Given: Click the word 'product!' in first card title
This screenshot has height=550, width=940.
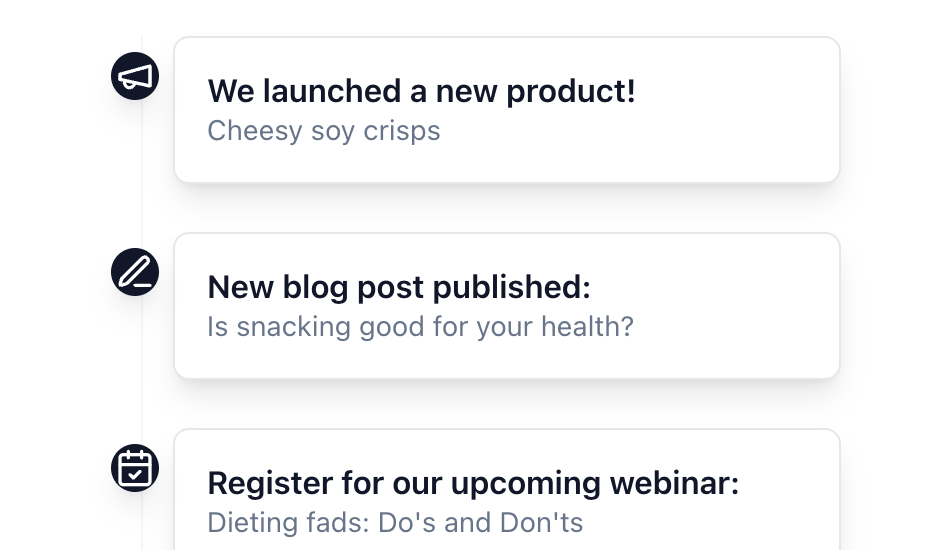Looking at the screenshot, I should pyautogui.click(x=570, y=91).
